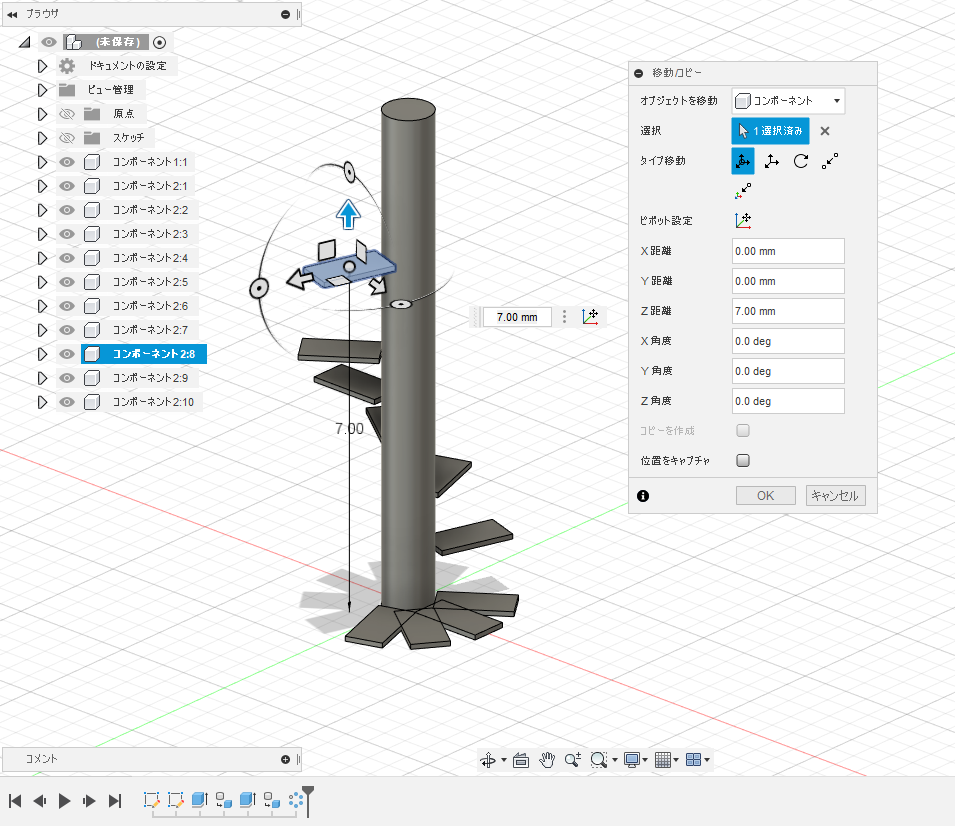Click the キャンセル button

coord(835,496)
